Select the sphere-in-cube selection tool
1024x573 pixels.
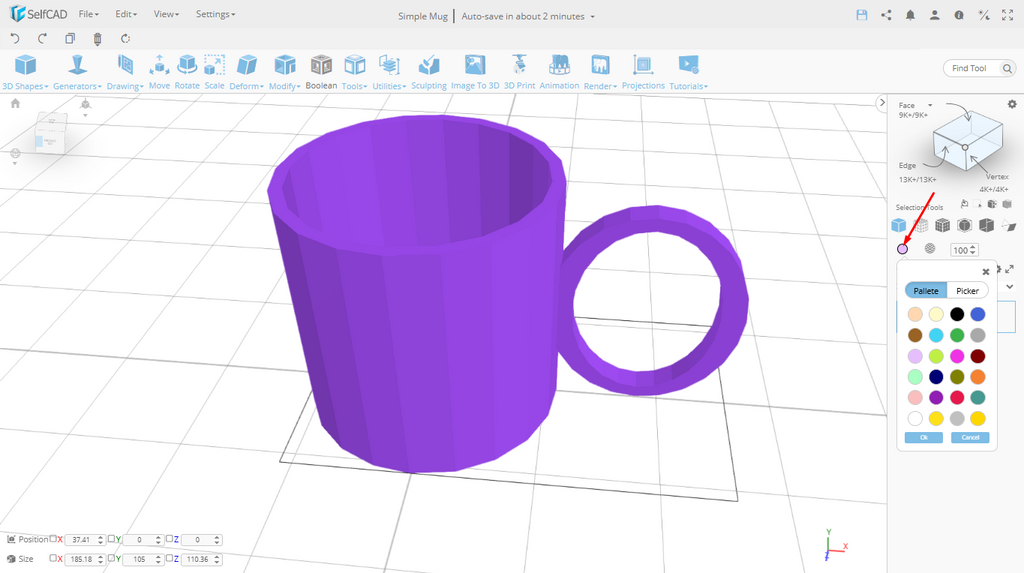(965, 225)
